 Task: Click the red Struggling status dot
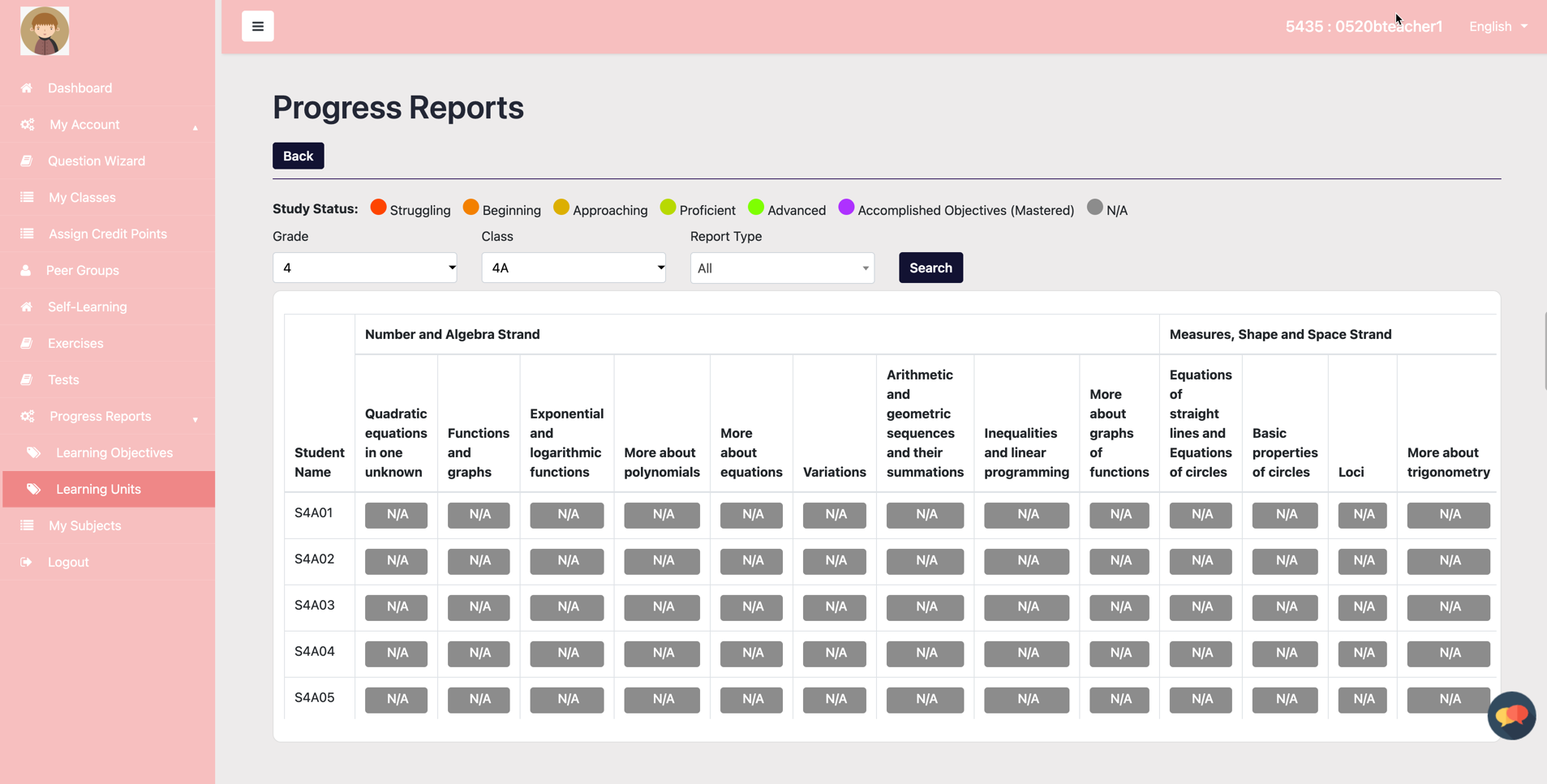pos(378,207)
